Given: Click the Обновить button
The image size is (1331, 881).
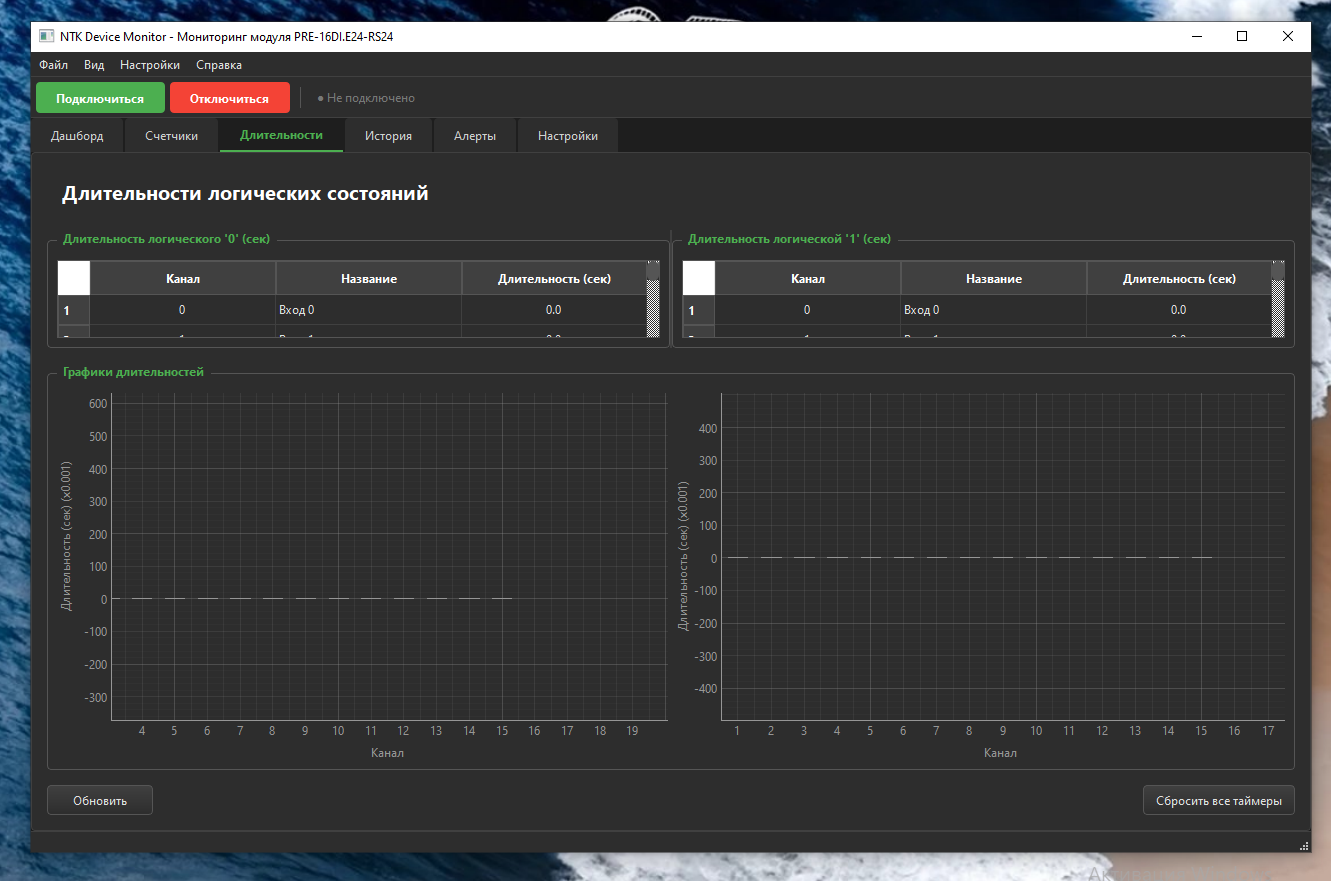Looking at the screenshot, I should pos(100,801).
